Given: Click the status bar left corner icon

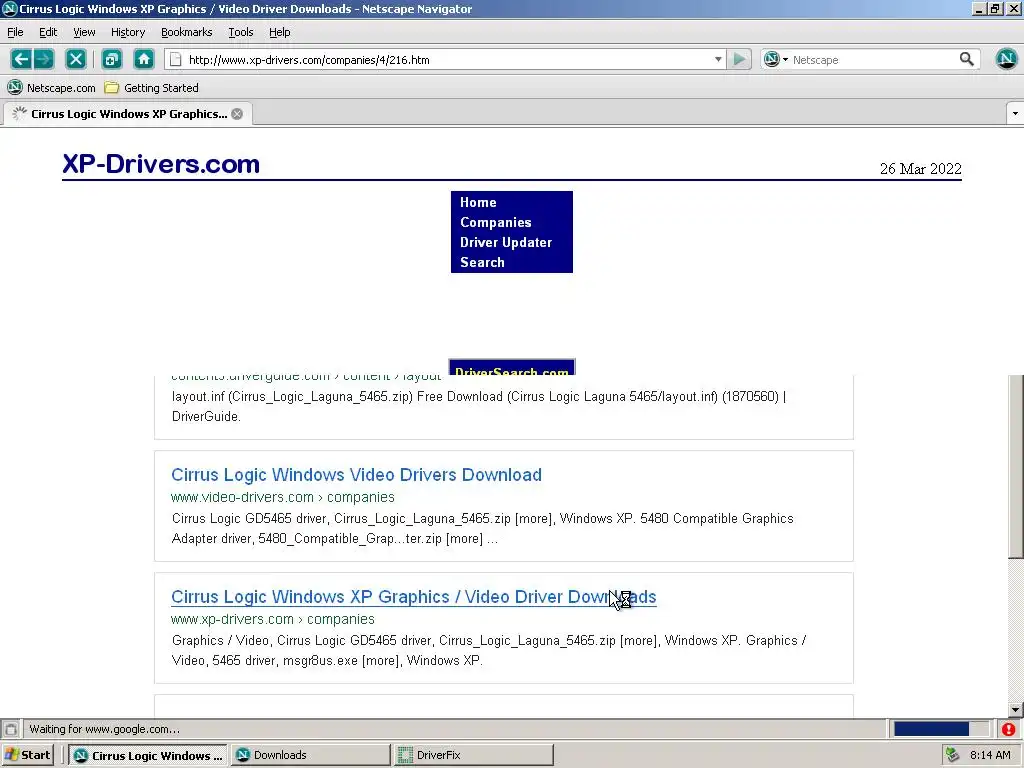Looking at the screenshot, I should 10,729.
